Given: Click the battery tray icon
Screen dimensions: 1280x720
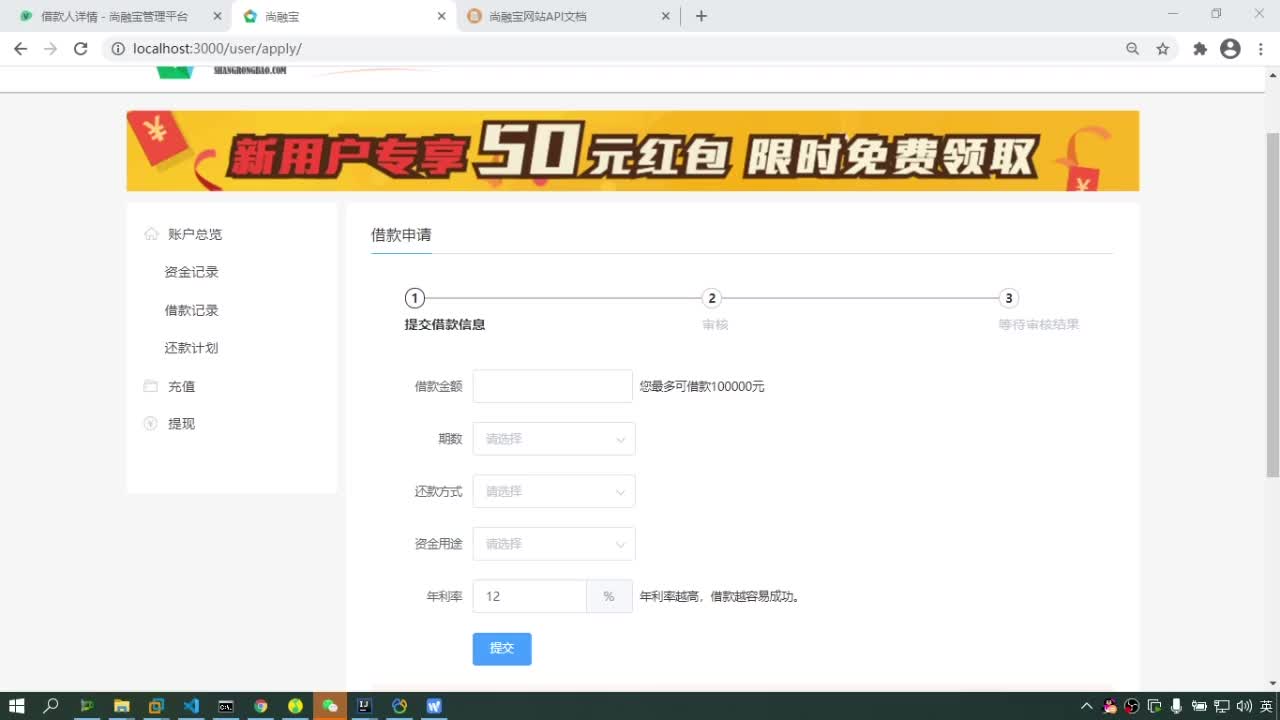Looking at the screenshot, I should pos(1199,706).
